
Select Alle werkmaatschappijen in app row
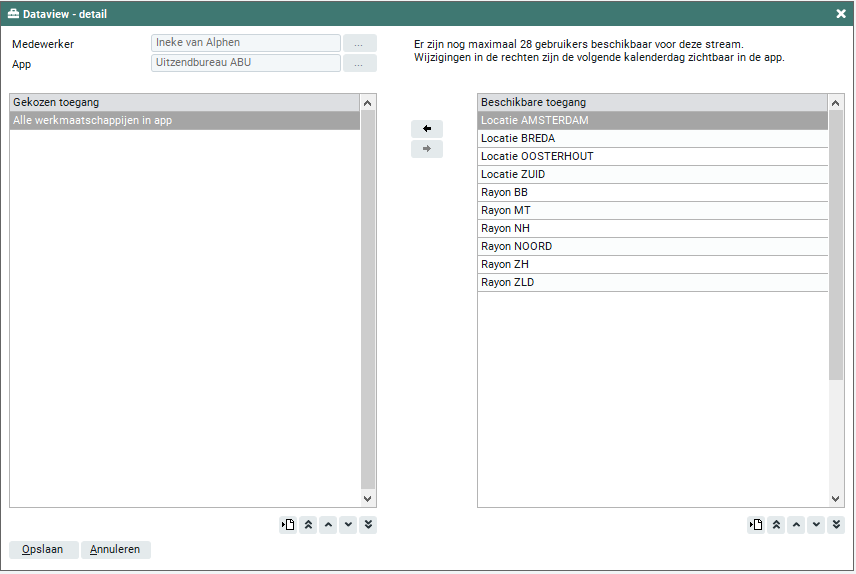[x=184, y=121]
